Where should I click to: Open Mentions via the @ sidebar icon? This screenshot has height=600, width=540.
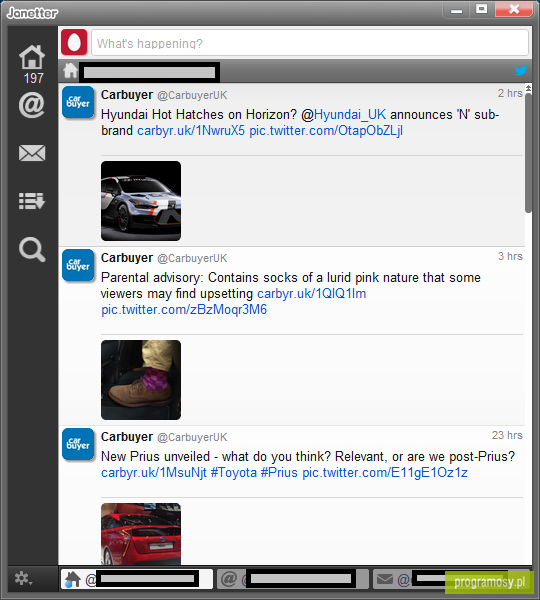[32, 105]
